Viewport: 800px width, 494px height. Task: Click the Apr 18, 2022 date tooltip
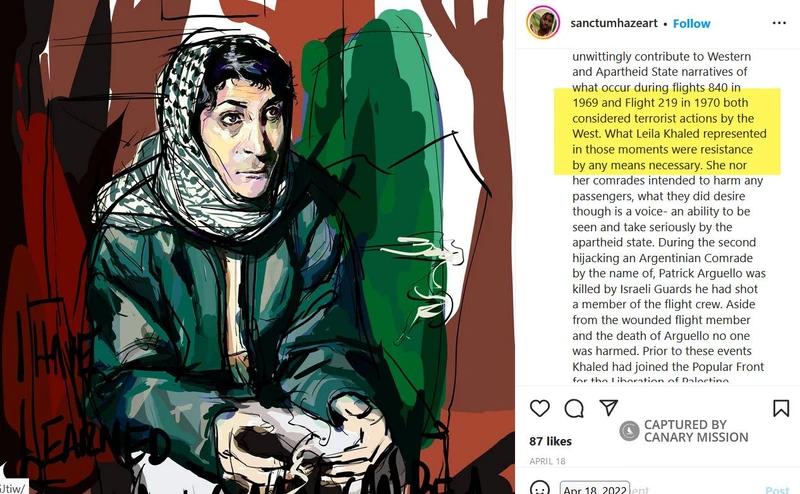pyautogui.click(x=595, y=488)
